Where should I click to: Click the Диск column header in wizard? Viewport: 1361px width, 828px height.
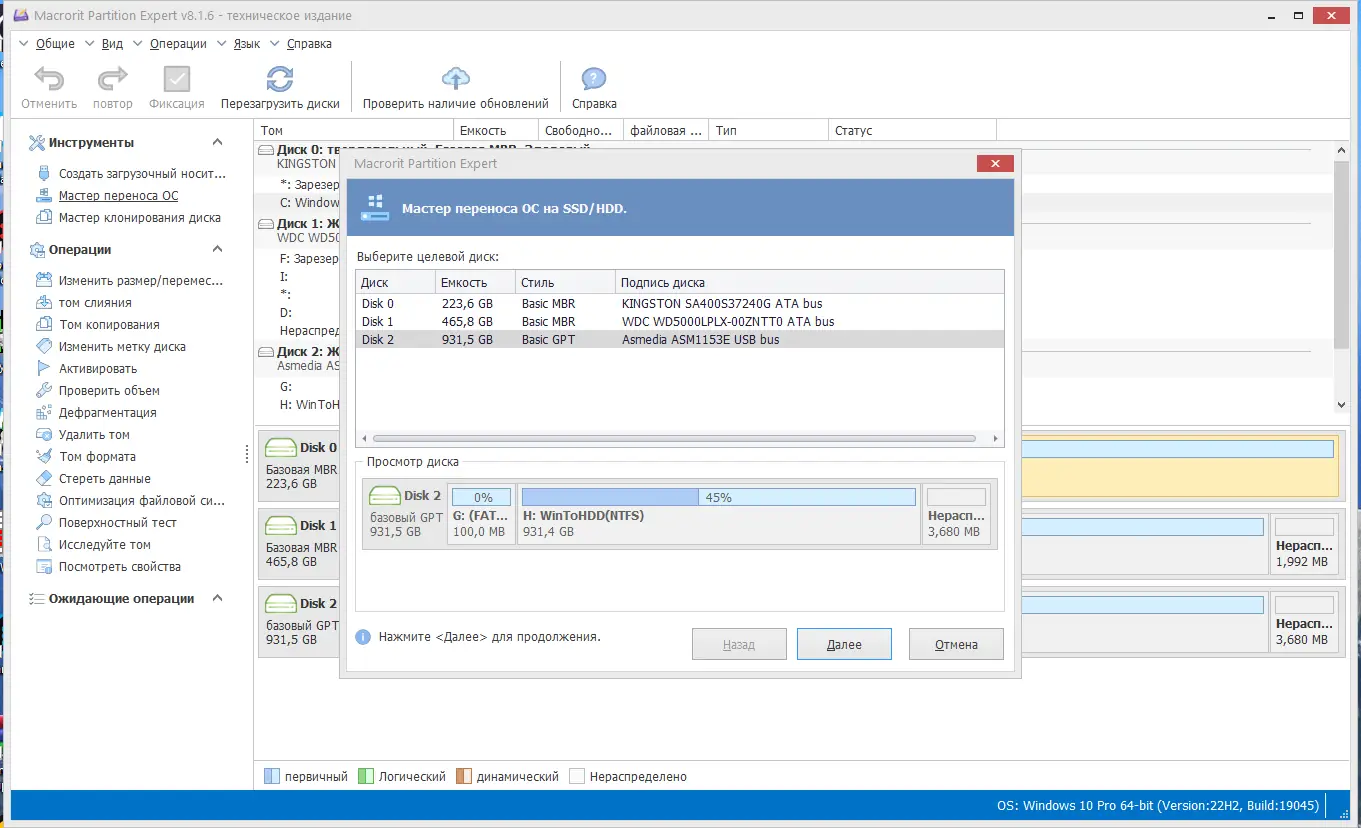(x=396, y=282)
